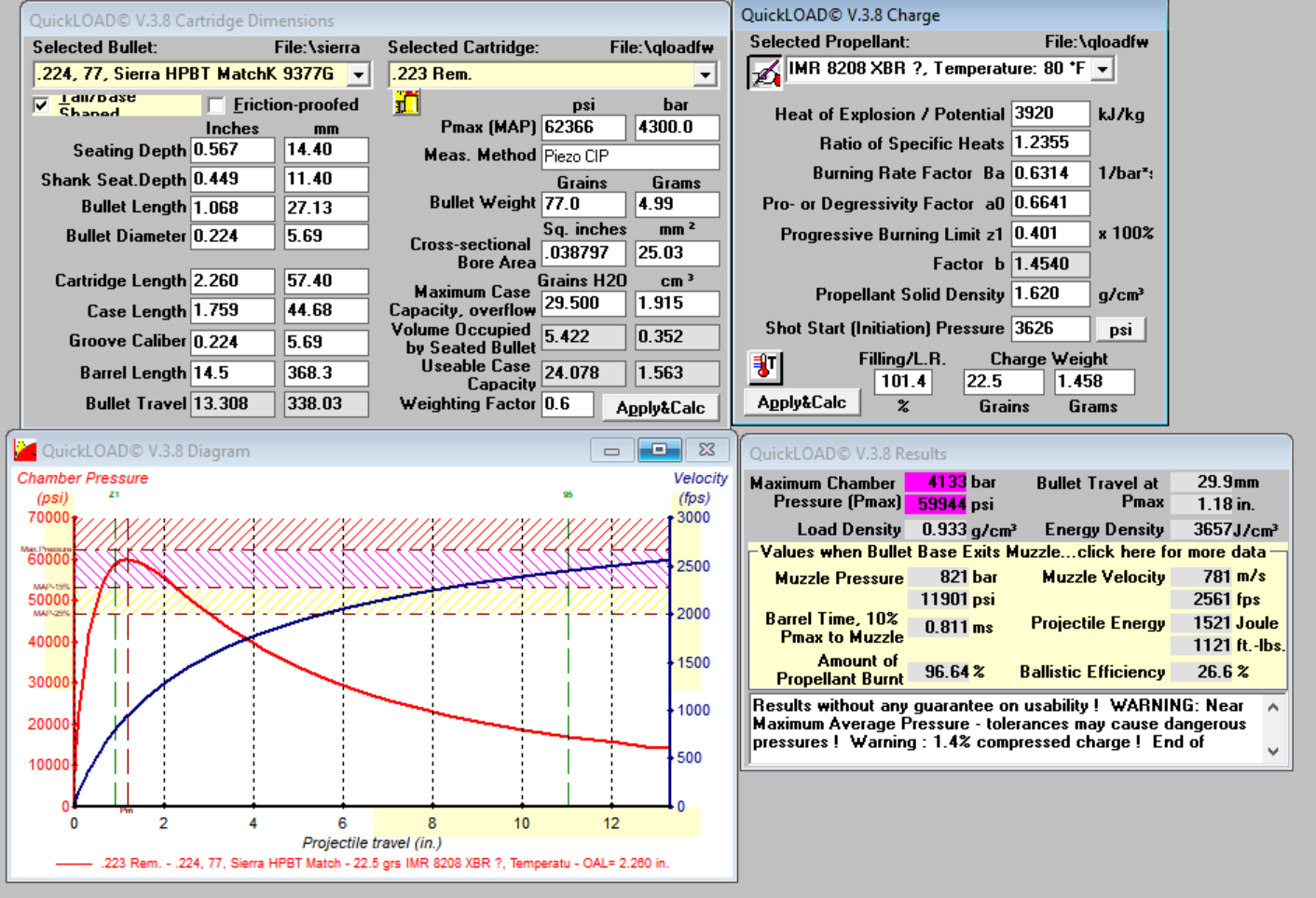Viewport: 1316px width, 898px height.
Task: Click the magenta Pmax bar value 4133
Action: 937,483
